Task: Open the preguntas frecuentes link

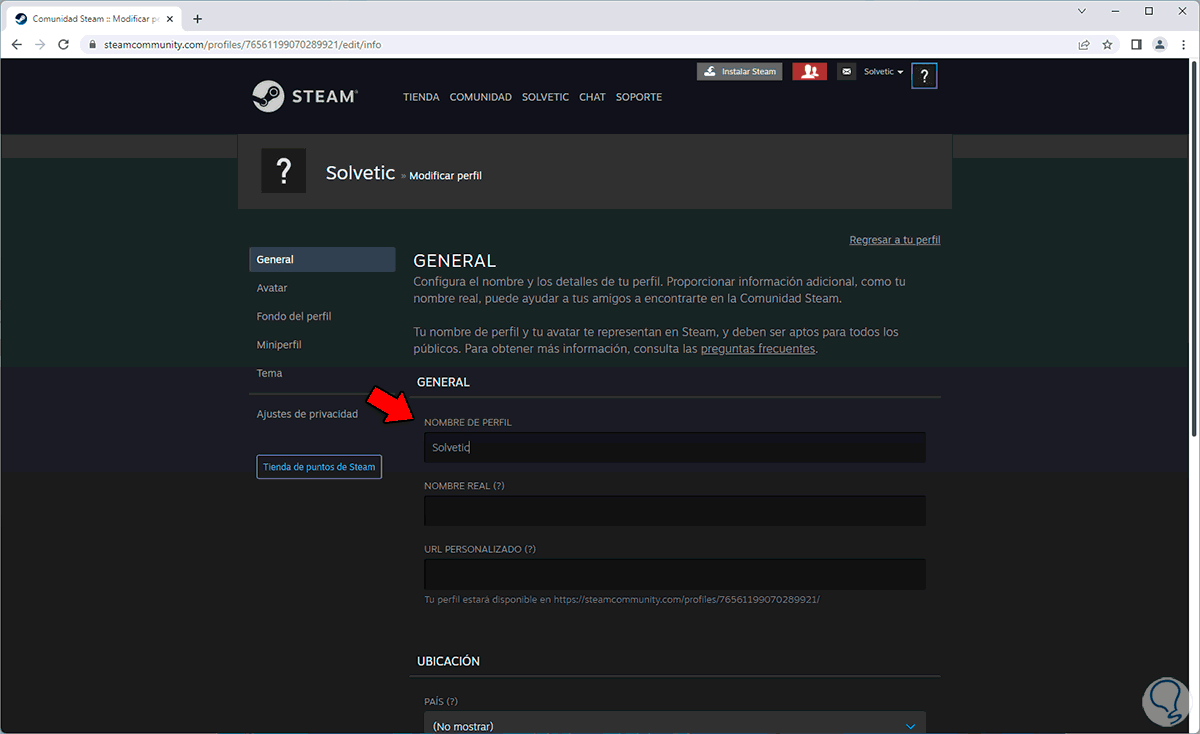Action: tap(758, 349)
